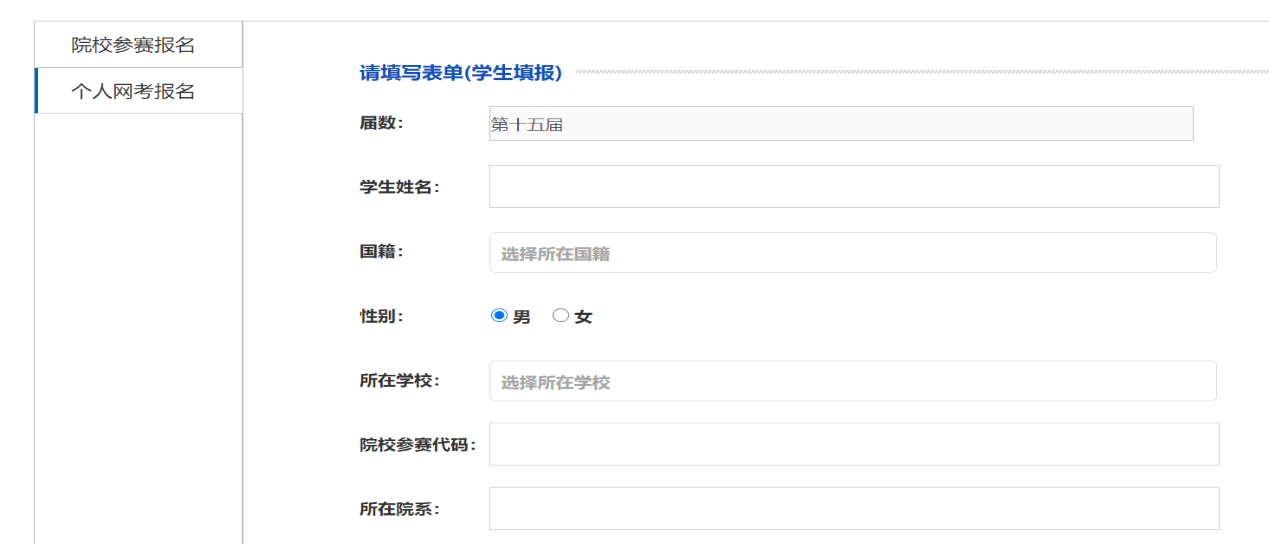Click the 所在院系 field label
The height and width of the screenshot is (544, 1269).
pos(399,509)
